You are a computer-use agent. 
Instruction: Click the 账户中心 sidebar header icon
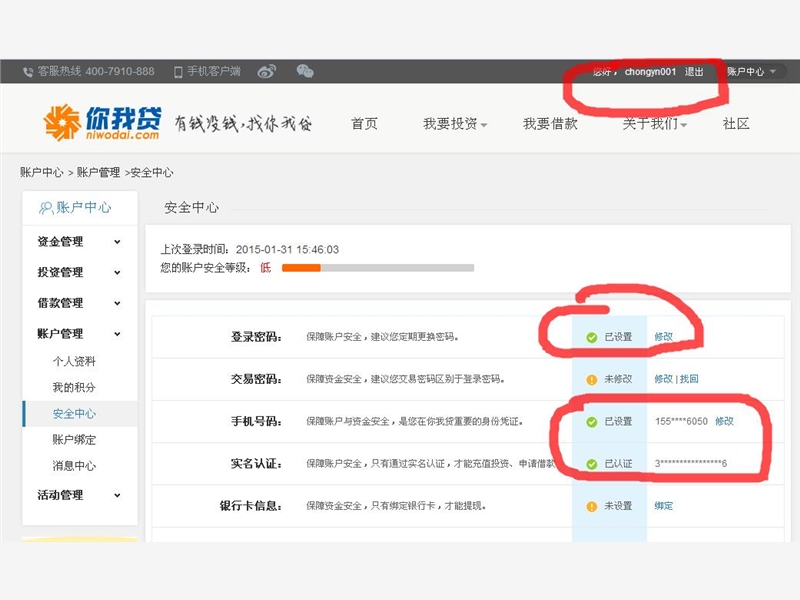[x=45, y=208]
